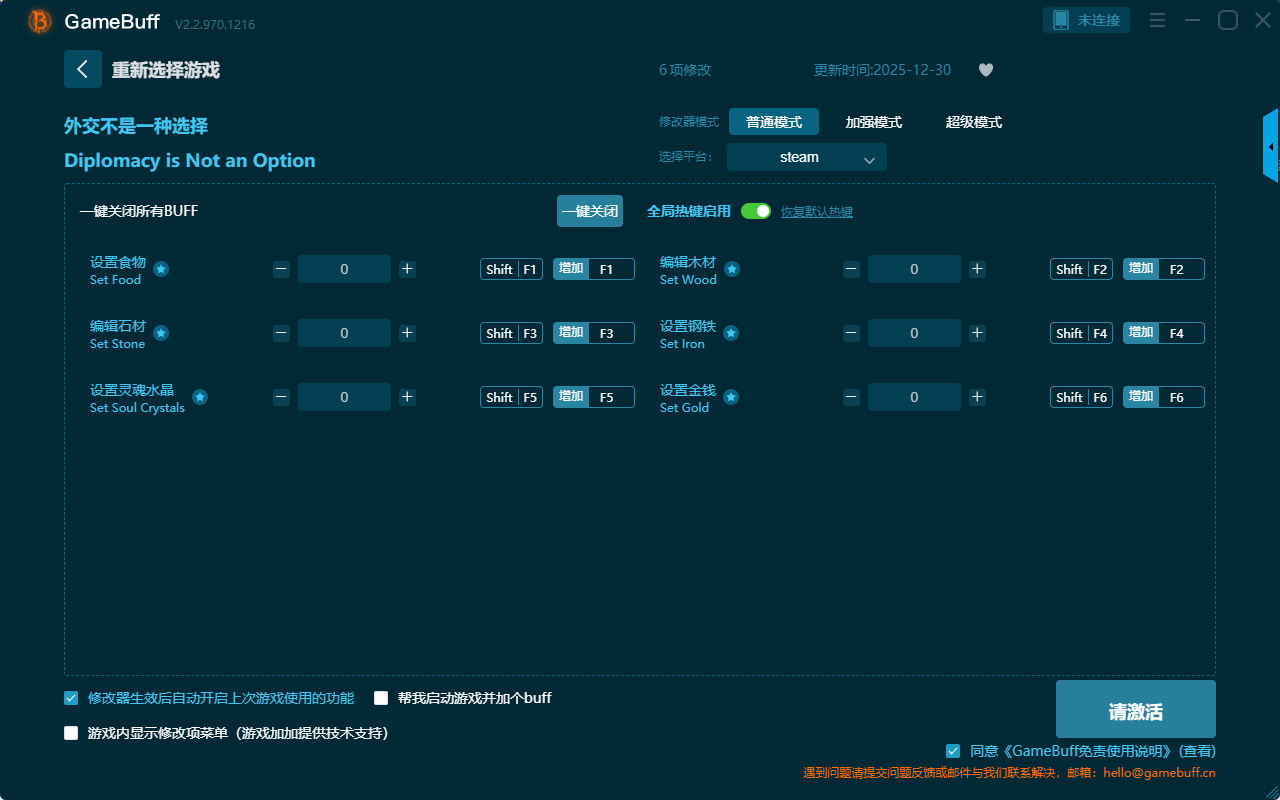Expand the right-side collapsed panel arrow

(1271, 147)
